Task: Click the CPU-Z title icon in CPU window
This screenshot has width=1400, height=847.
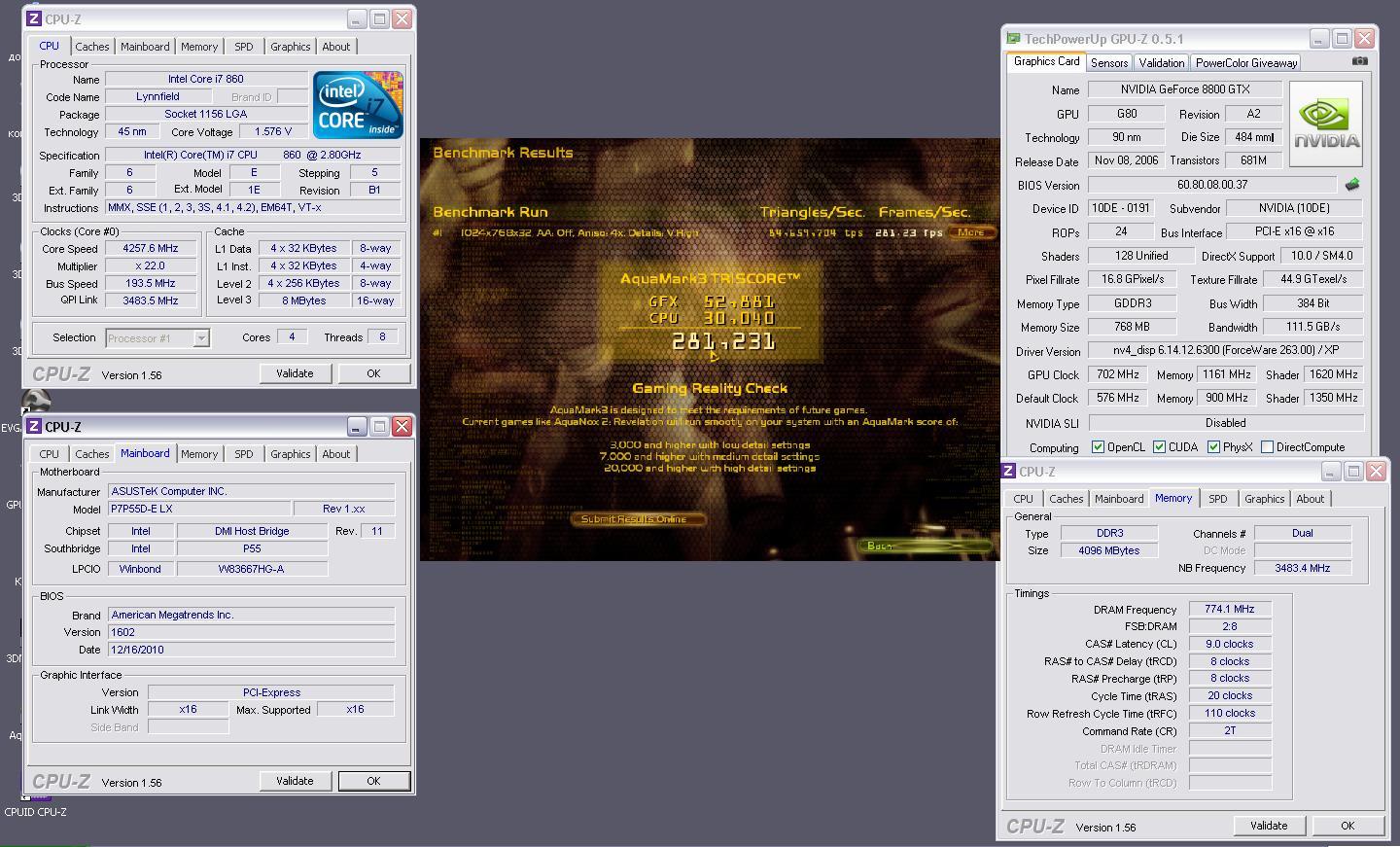Action: click(33, 18)
